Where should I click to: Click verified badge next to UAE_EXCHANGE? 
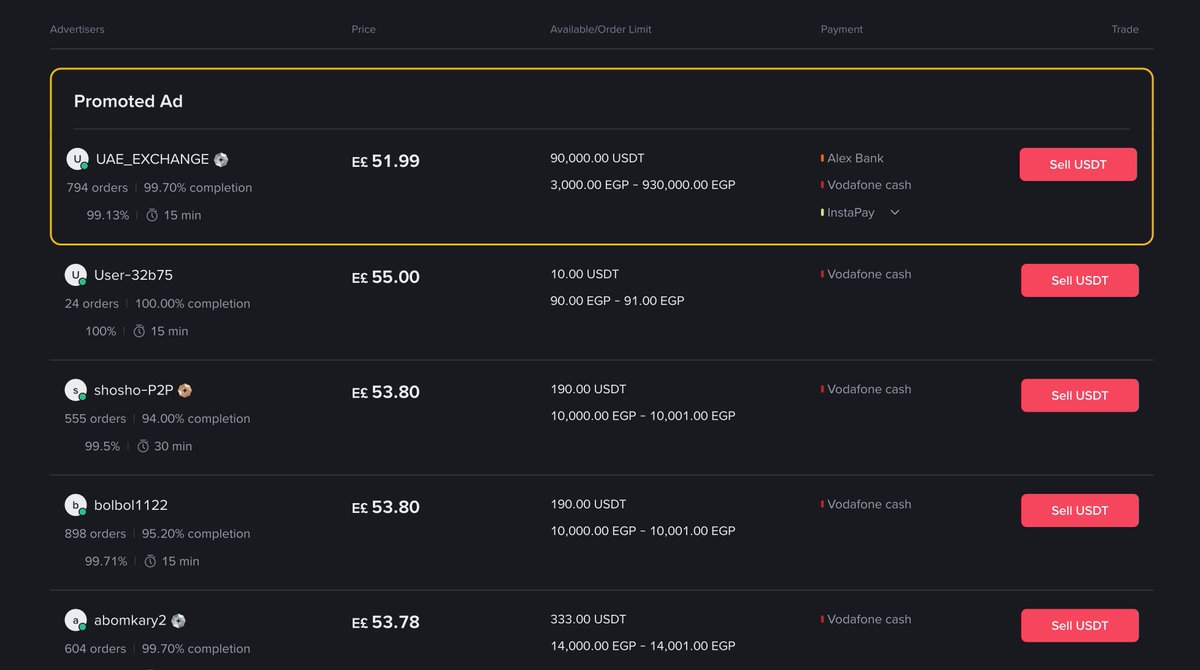tap(221, 159)
